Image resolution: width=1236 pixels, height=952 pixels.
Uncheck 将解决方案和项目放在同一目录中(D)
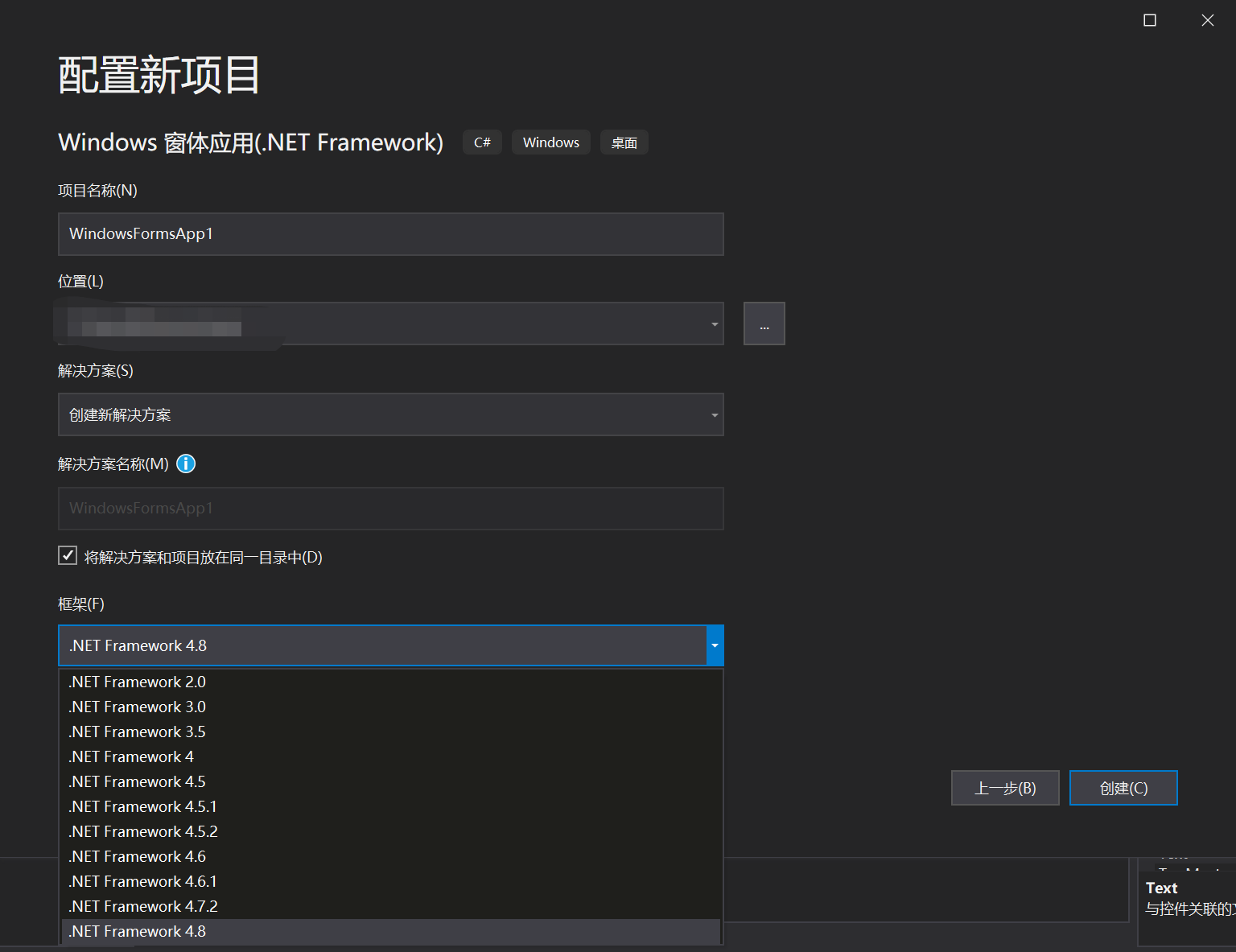(x=67, y=554)
